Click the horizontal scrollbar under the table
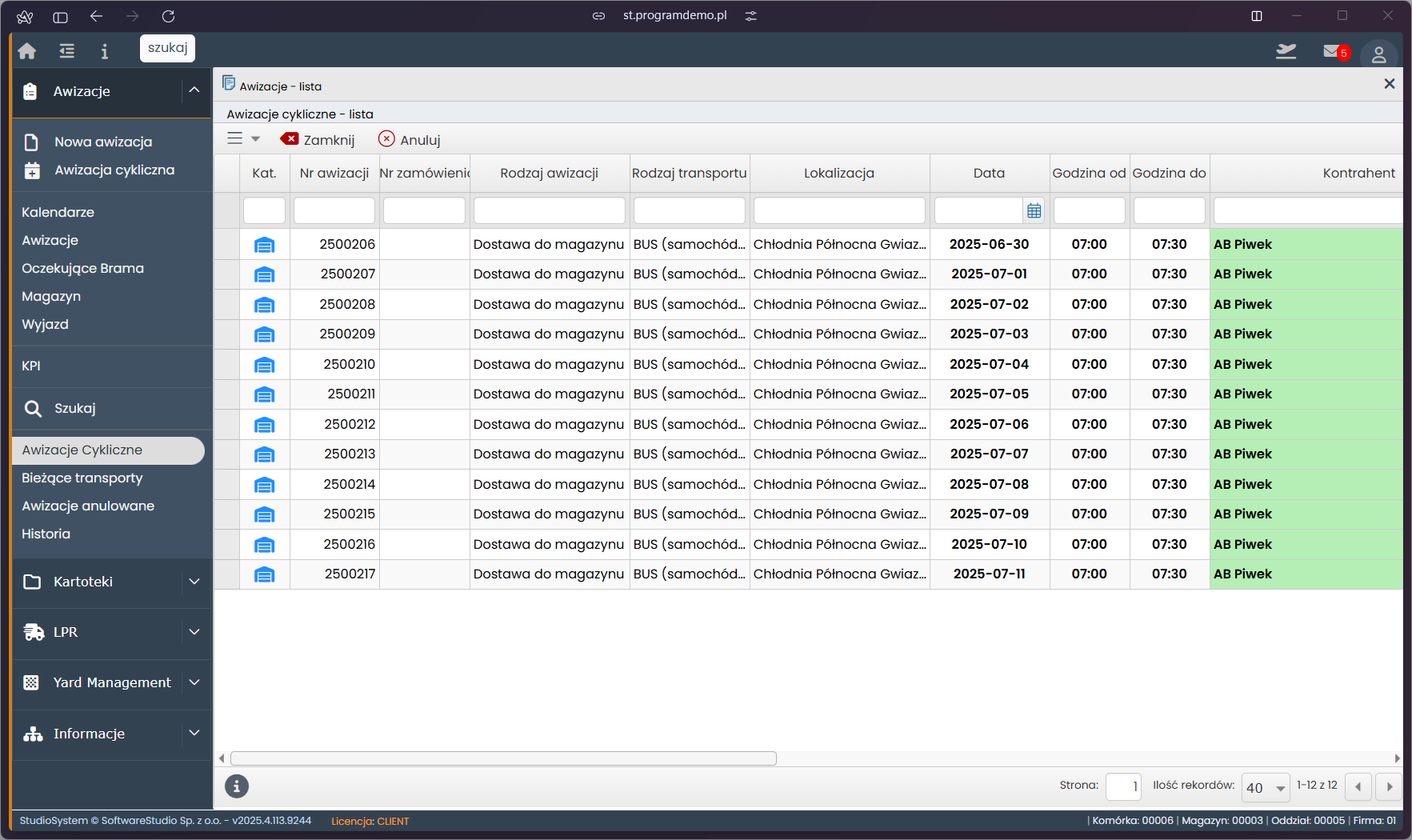The height and width of the screenshot is (840, 1412). pyautogui.click(x=503, y=758)
